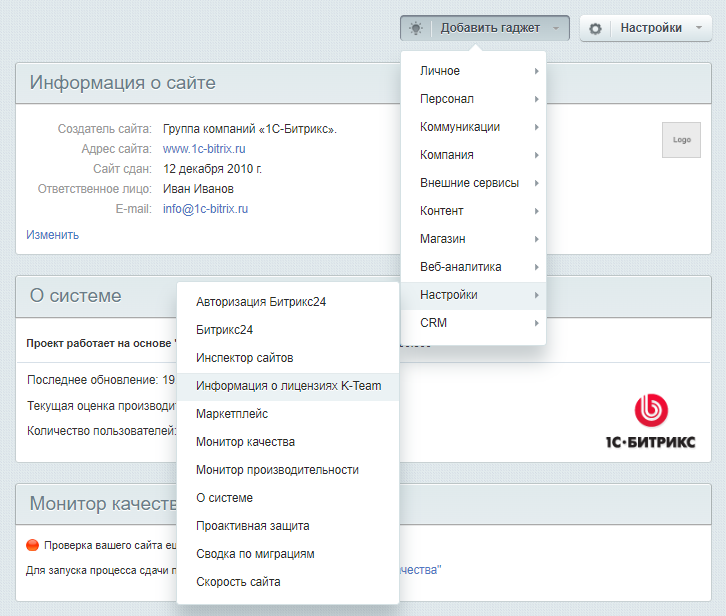Image resolution: width=726 pixels, height=616 pixels.
Task: Click Текущая оценка производительности line
Action: coord(101,406)
